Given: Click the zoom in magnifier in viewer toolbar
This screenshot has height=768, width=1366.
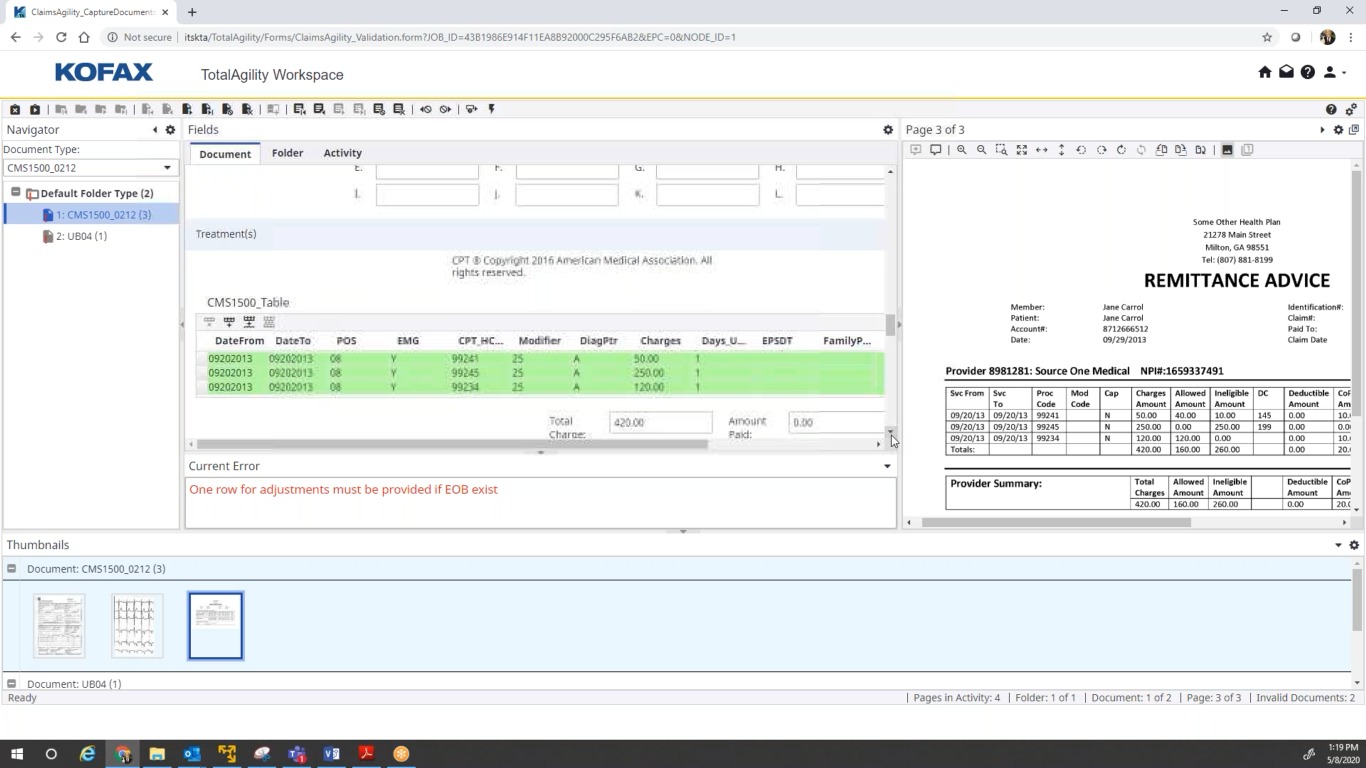Looking at the screenshot, I should coord(961,150).
